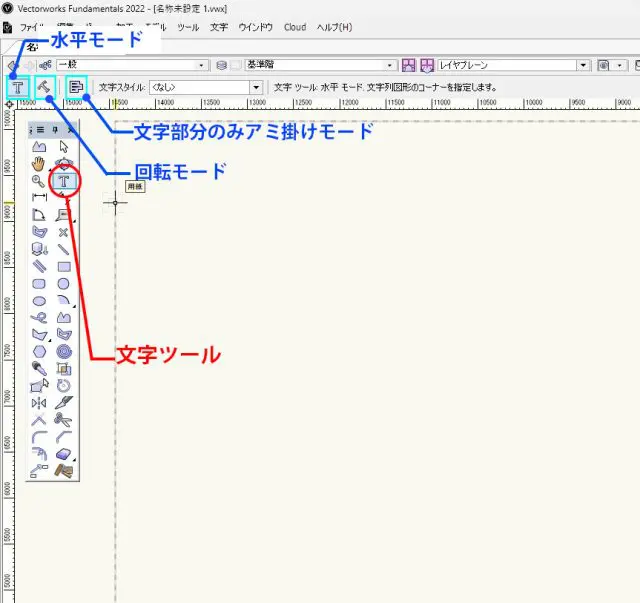Expand the レイヤプレーン plane dropdown

click(583, 65)
